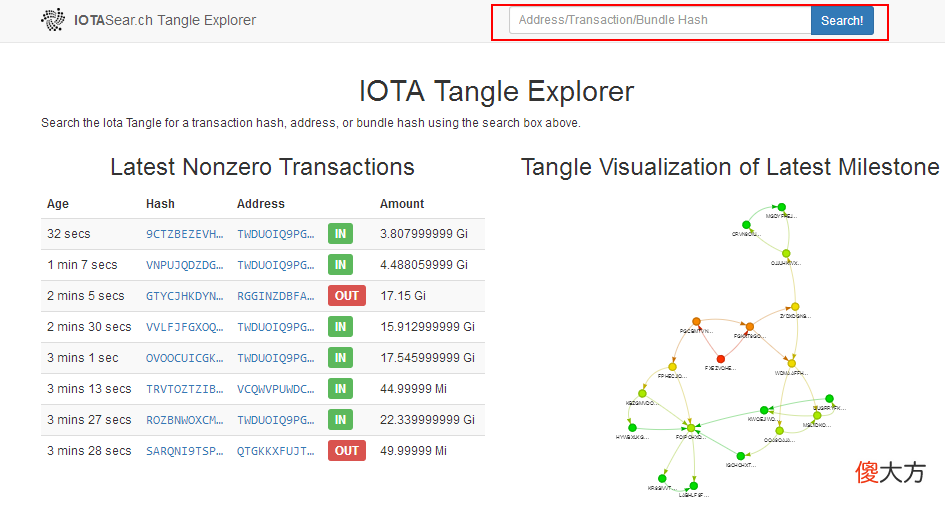Click the amount 17.15 Gi
Image resolution: width=945 pixels, height=510 pixels.
pyautogui.click(x=403, y=296)
